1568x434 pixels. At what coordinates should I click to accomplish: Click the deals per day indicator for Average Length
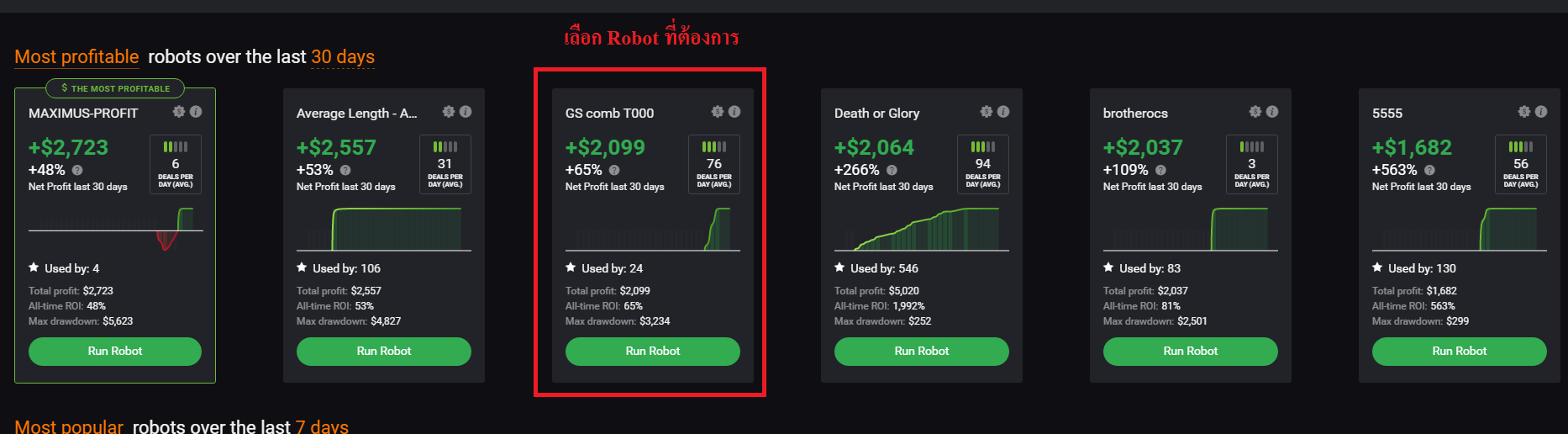point(445,165)
